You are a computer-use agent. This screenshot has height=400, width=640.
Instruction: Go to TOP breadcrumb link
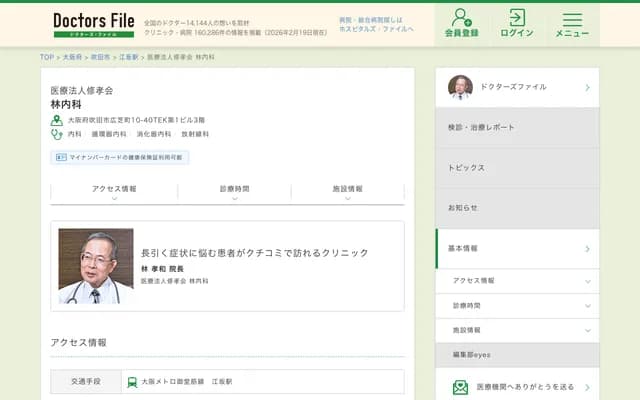47,57
